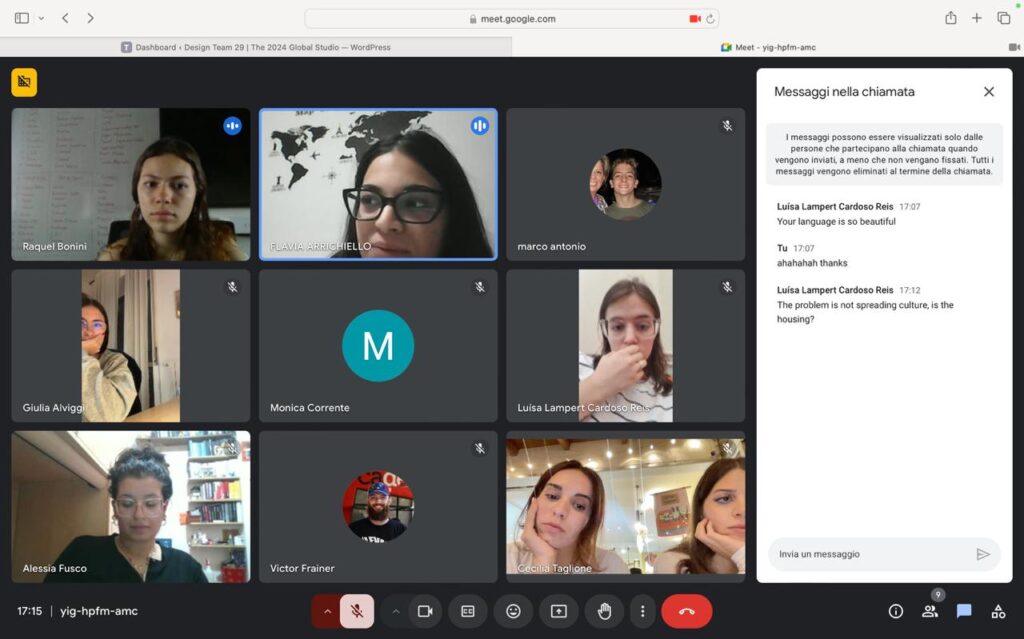The width and height of the screenshot is (1024, 639).
Task: Open the meeting details info icon
Action: (x=896, y=611)
